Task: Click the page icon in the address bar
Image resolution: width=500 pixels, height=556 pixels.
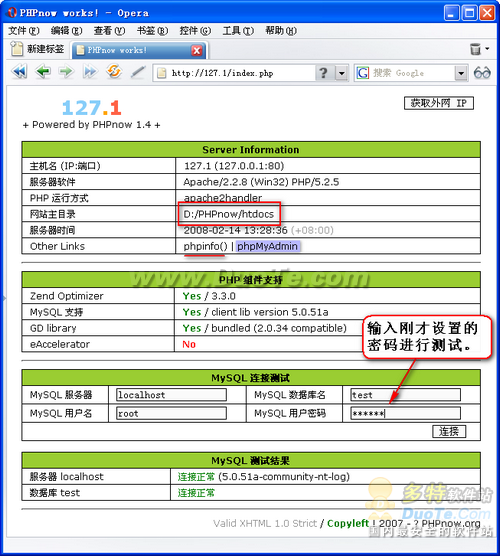Action: (x=162, y=73)
